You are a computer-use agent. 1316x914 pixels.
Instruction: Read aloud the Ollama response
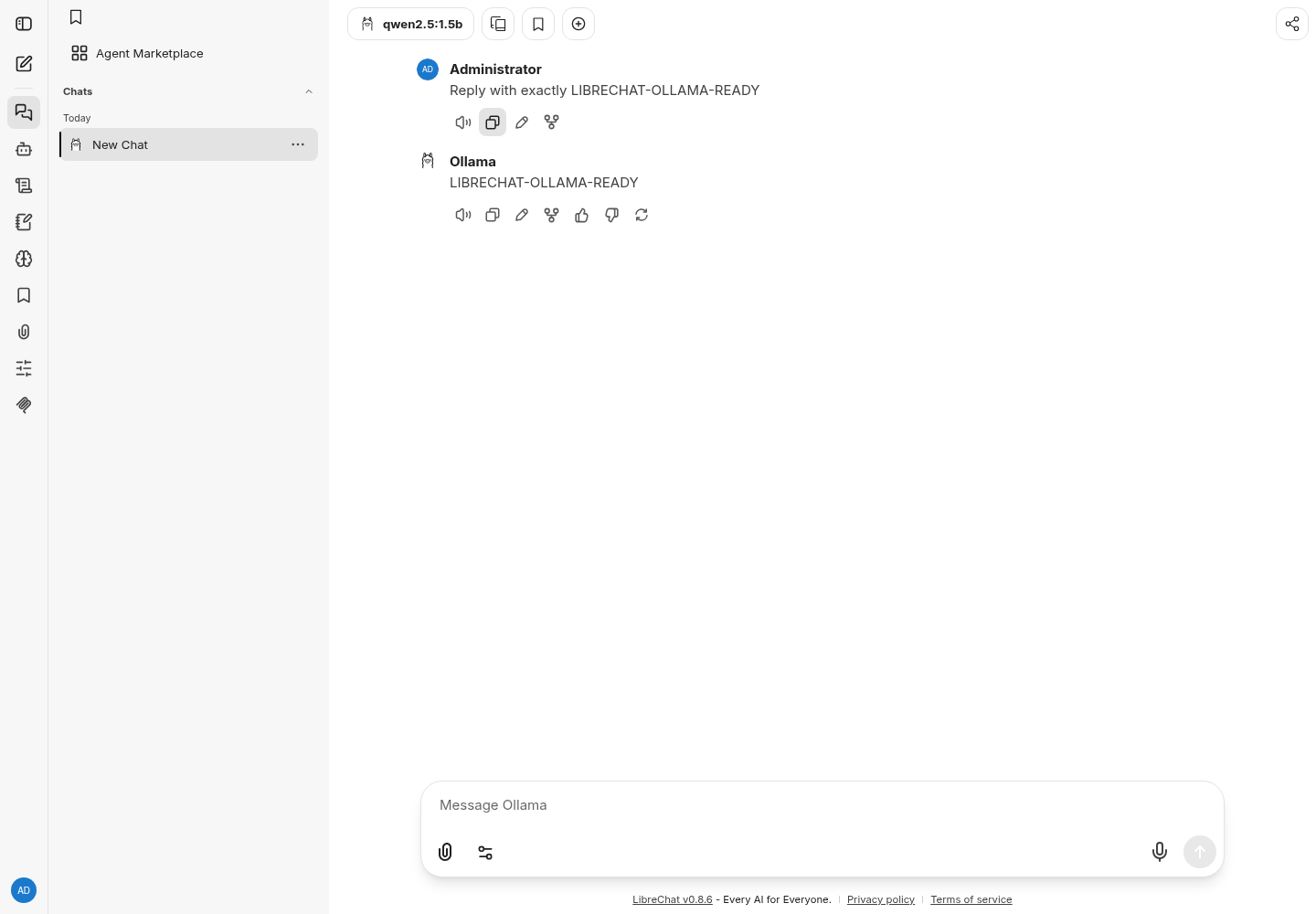pos(463,215)
